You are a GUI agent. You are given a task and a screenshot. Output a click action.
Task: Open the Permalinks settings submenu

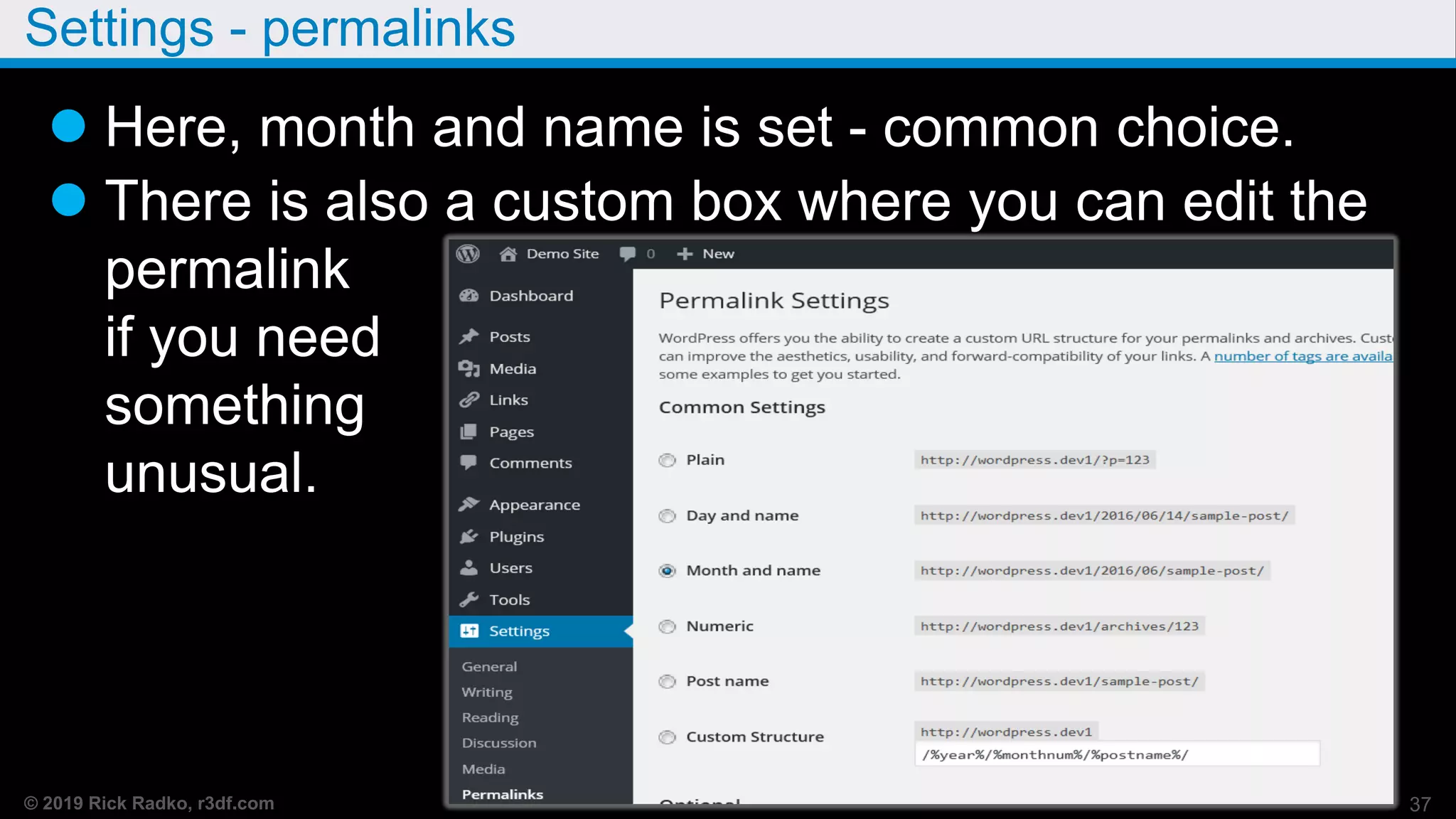pos(502,794)
